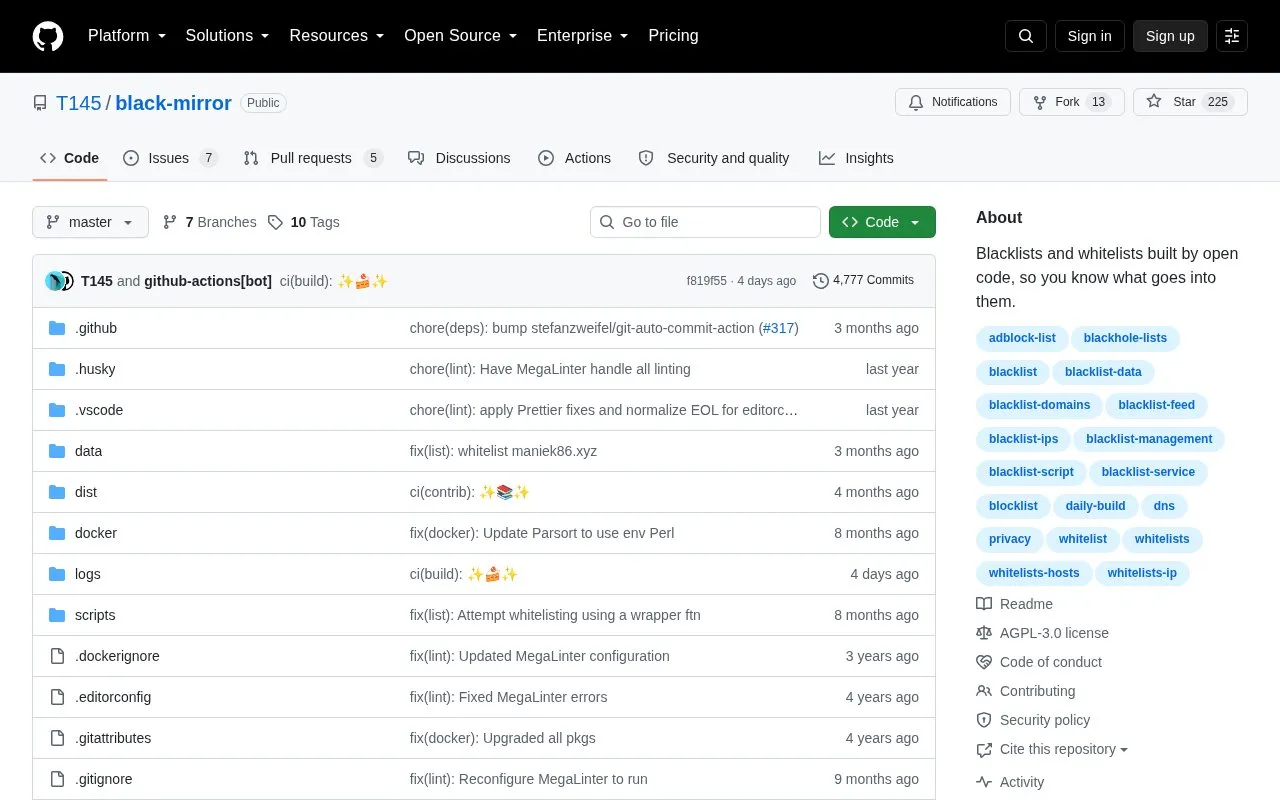
Task: Open the scripts folder link
Action: pyautogui.click(x=95, y=615)
